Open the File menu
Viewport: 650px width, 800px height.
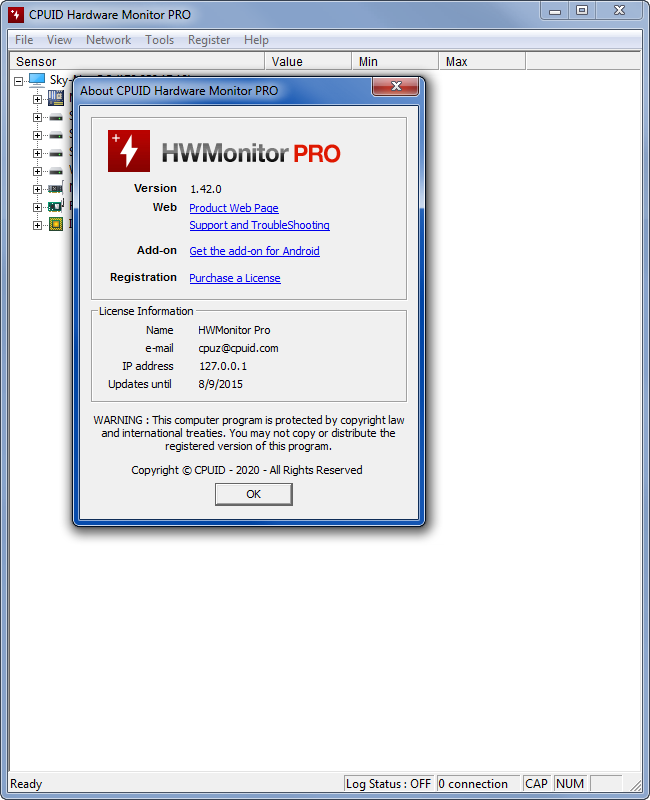(x=24, y=40)
